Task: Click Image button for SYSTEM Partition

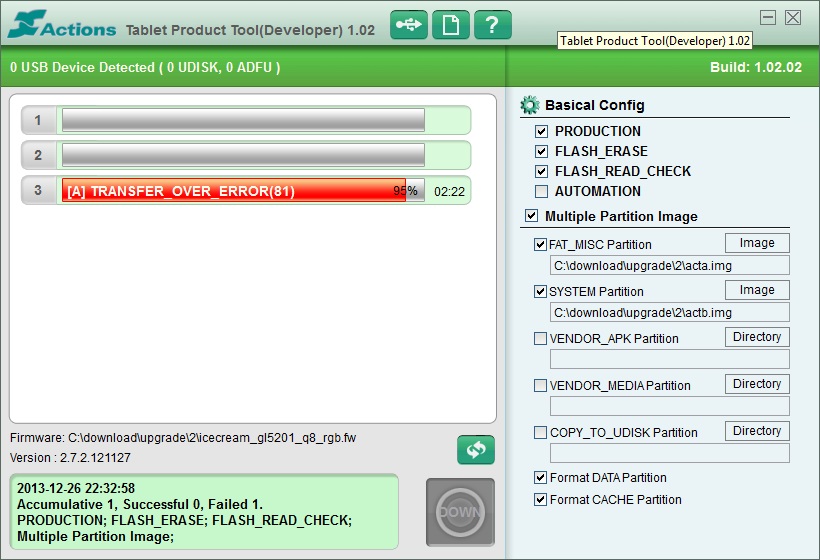Action: (x=757, y=290)
